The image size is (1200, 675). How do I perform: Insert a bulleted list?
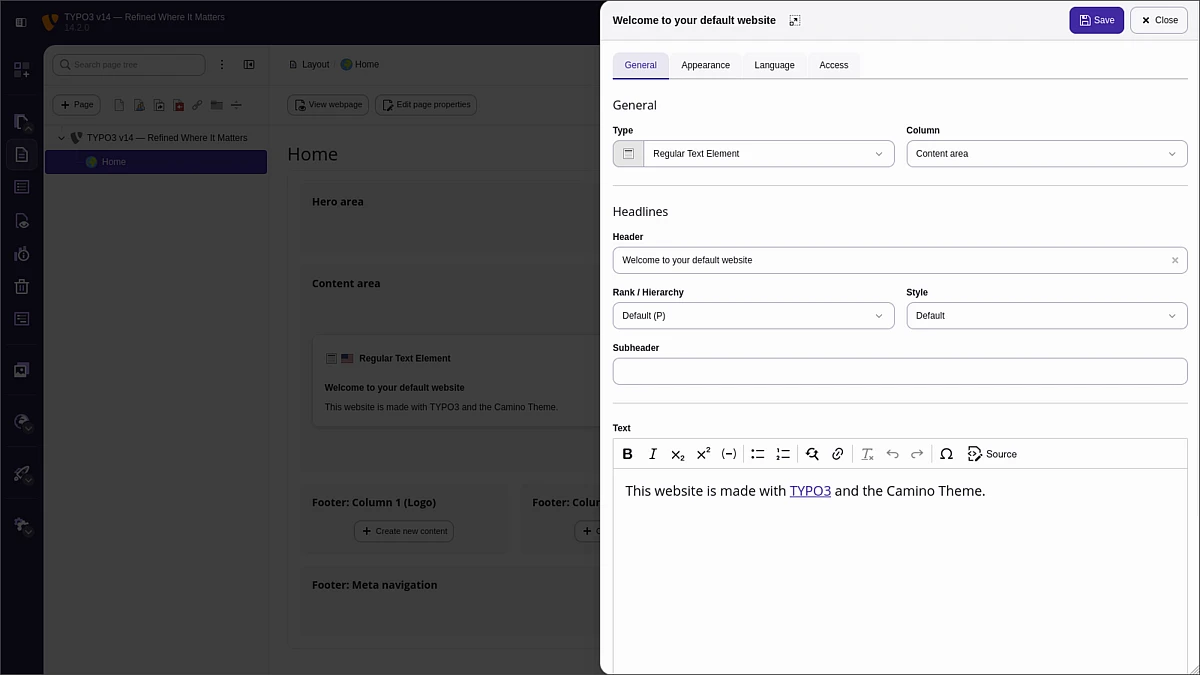coord(758,454)
